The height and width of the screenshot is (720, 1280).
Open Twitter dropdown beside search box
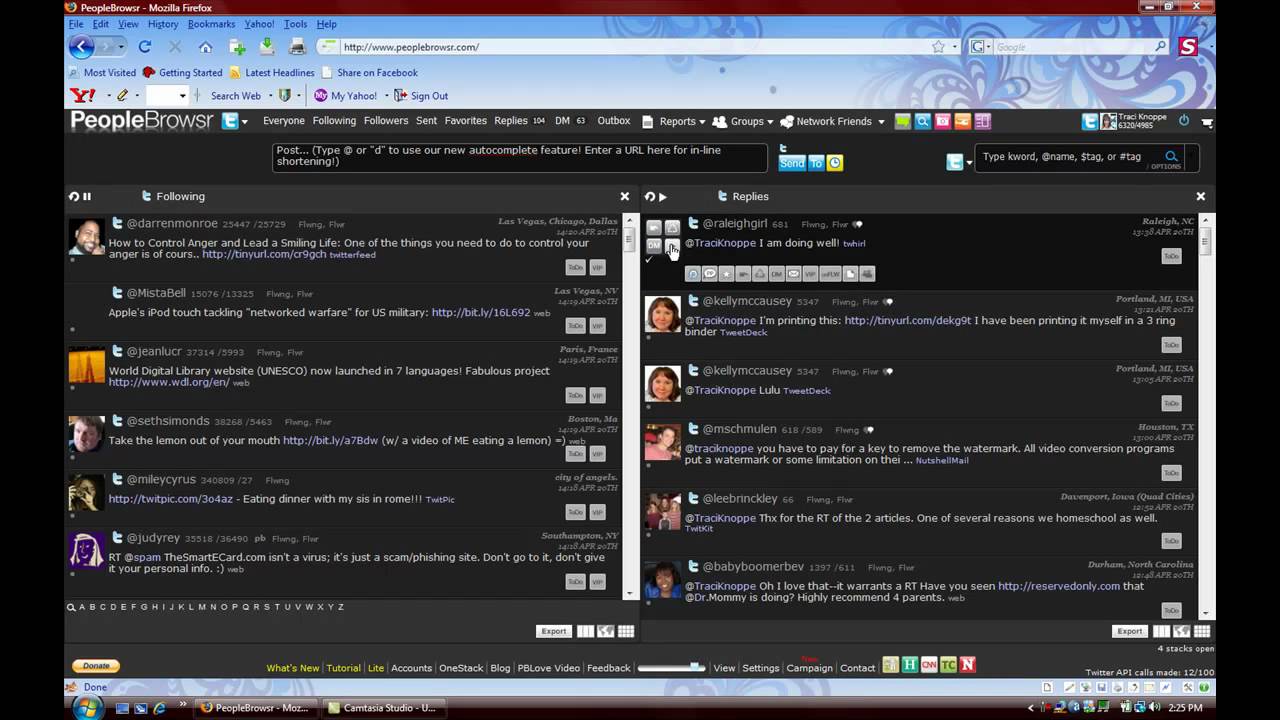968,162
